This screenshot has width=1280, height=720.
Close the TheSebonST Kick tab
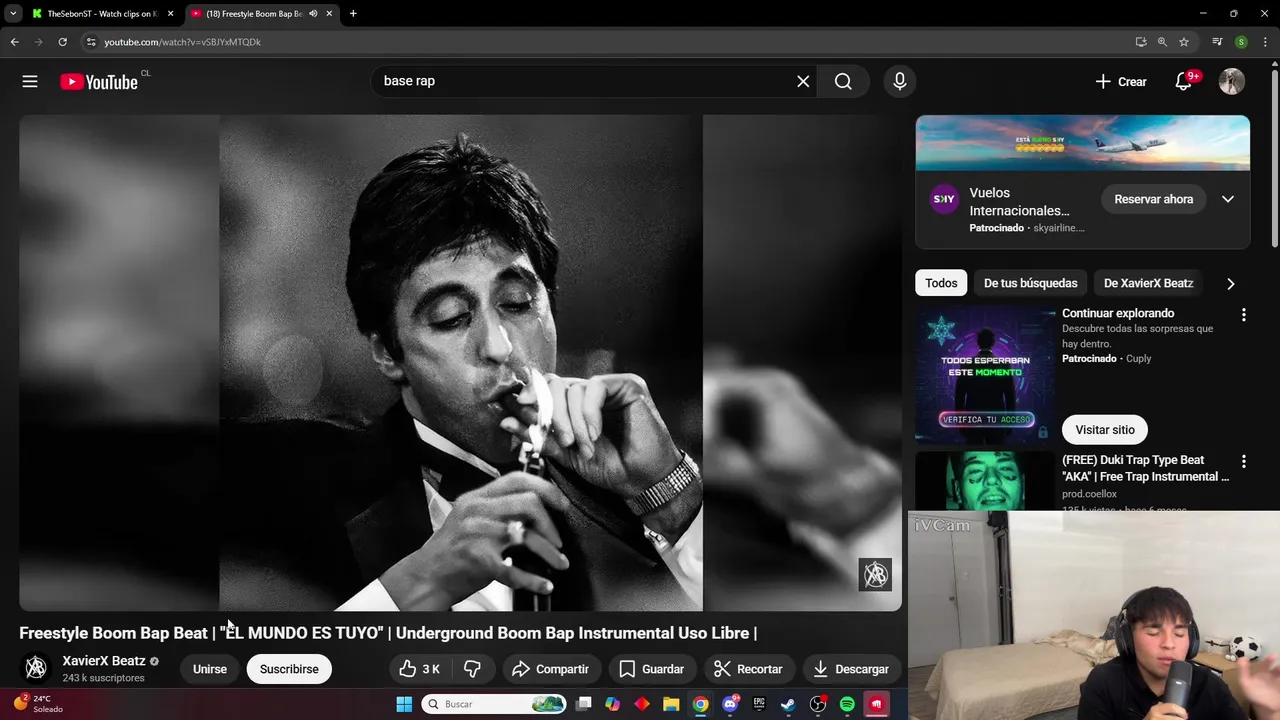click(x=170, y=14)
